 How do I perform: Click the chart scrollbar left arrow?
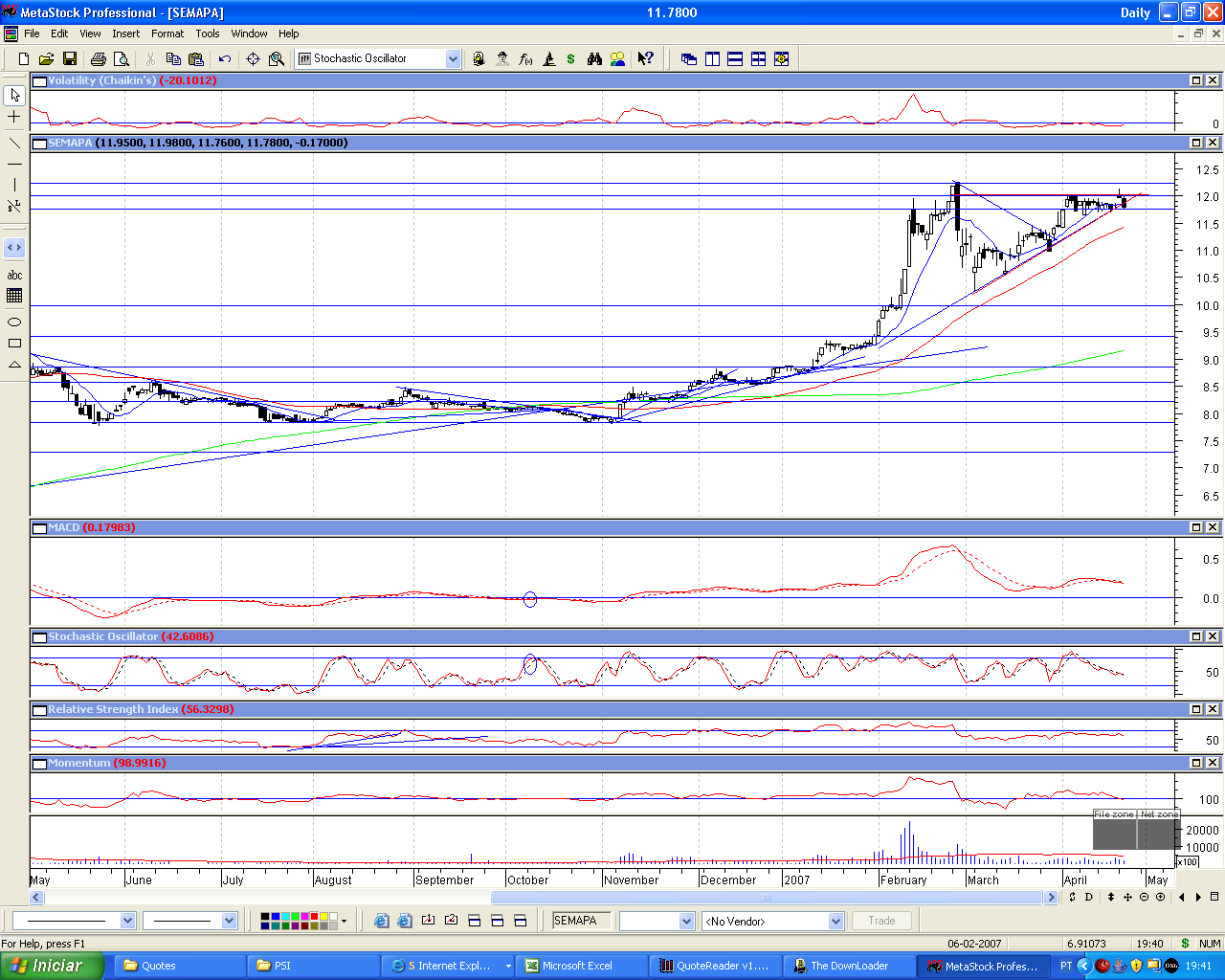tap(36, 897)
